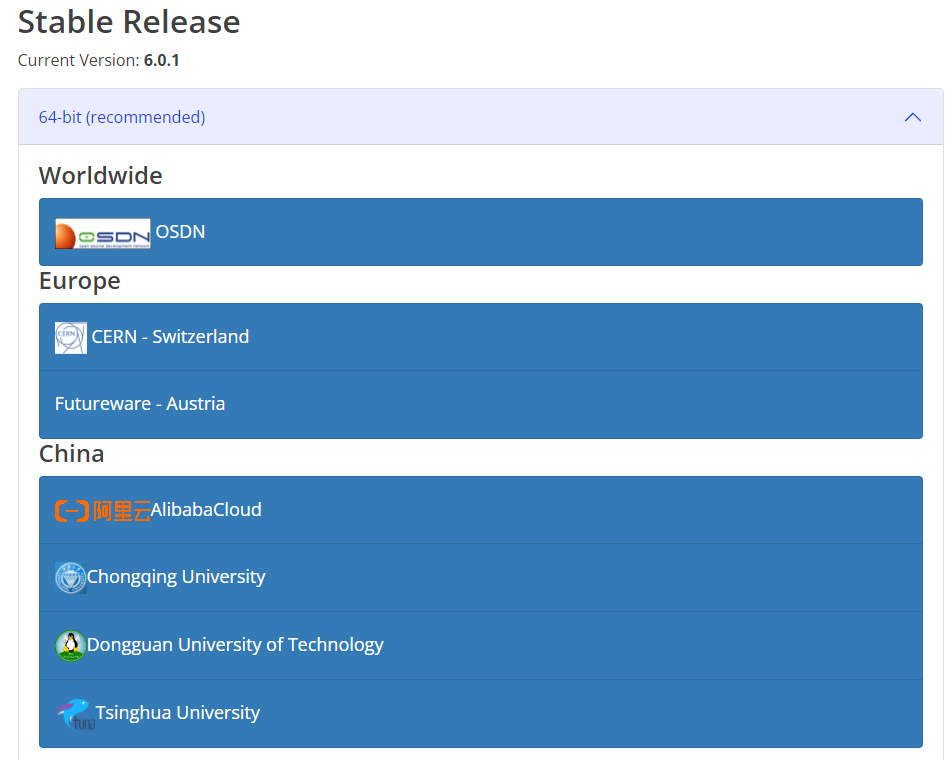This screenshot has width=952, height=760.
Task: Open the Tsinghua University mirror text
Action: 177,713
